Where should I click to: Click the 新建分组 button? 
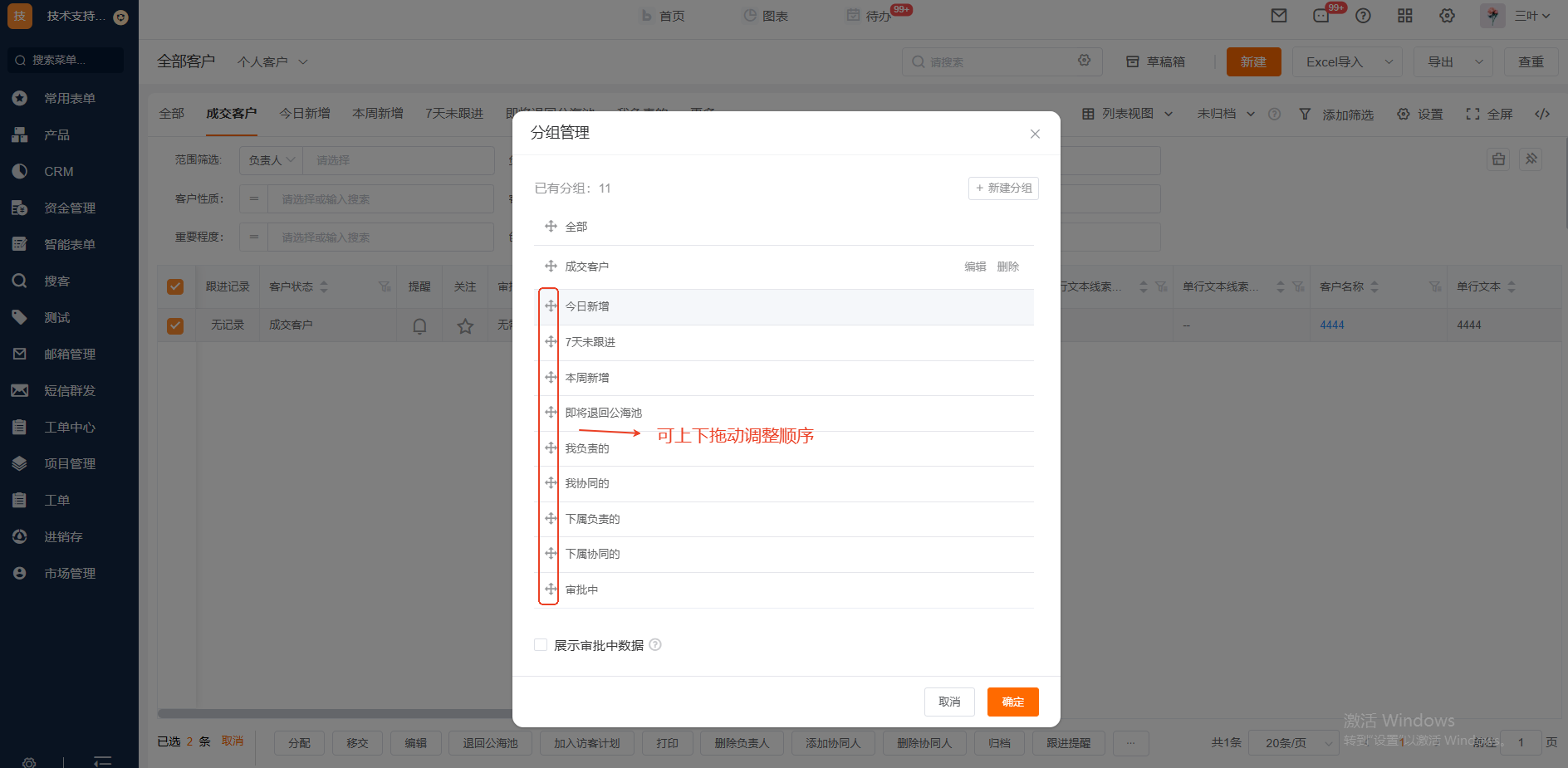point(1003,188)
